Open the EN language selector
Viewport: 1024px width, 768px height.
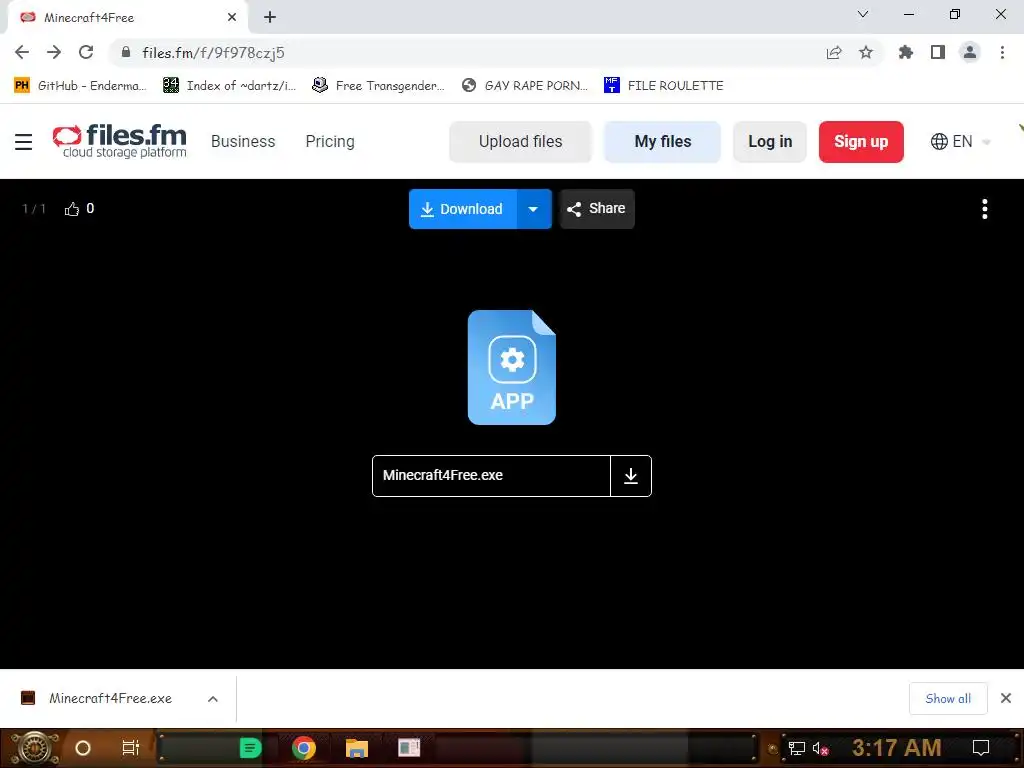[x=960, y=142]
